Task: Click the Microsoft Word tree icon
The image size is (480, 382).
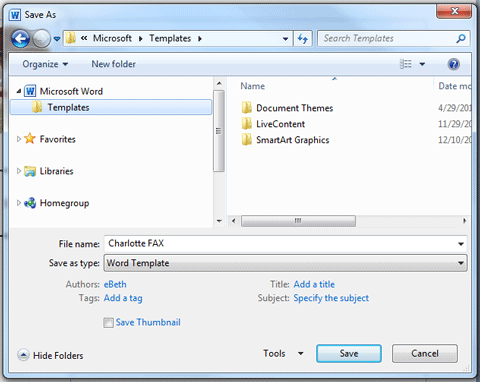Action: (x=30, y=91)
